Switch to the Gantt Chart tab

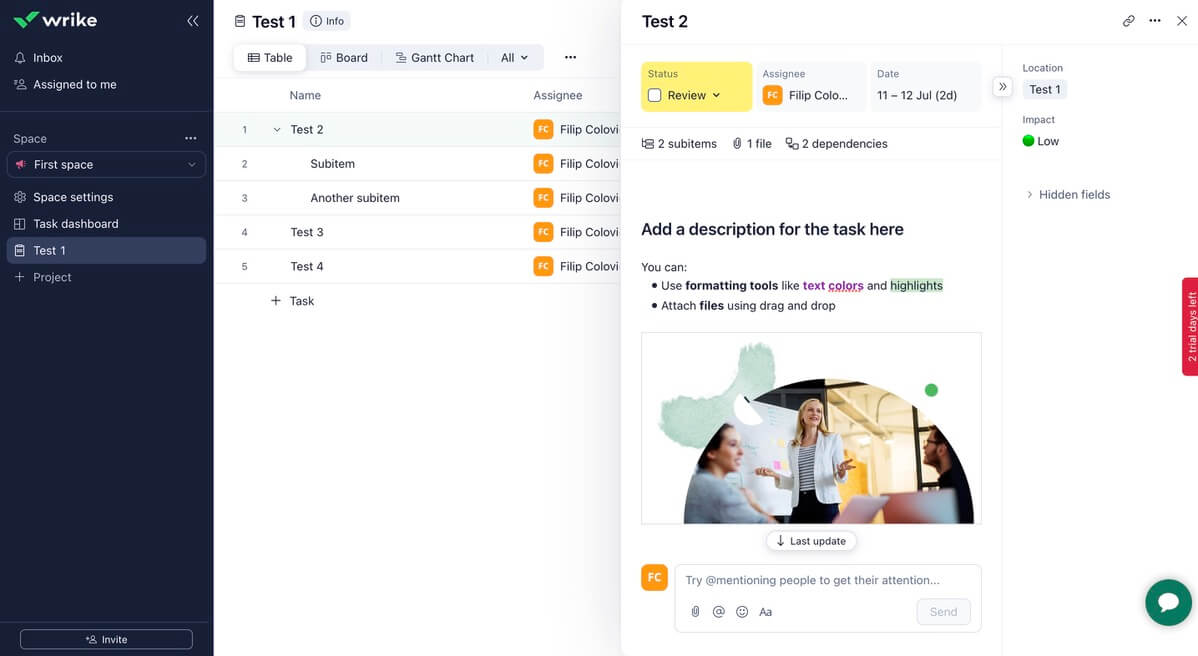click(434, 57)
